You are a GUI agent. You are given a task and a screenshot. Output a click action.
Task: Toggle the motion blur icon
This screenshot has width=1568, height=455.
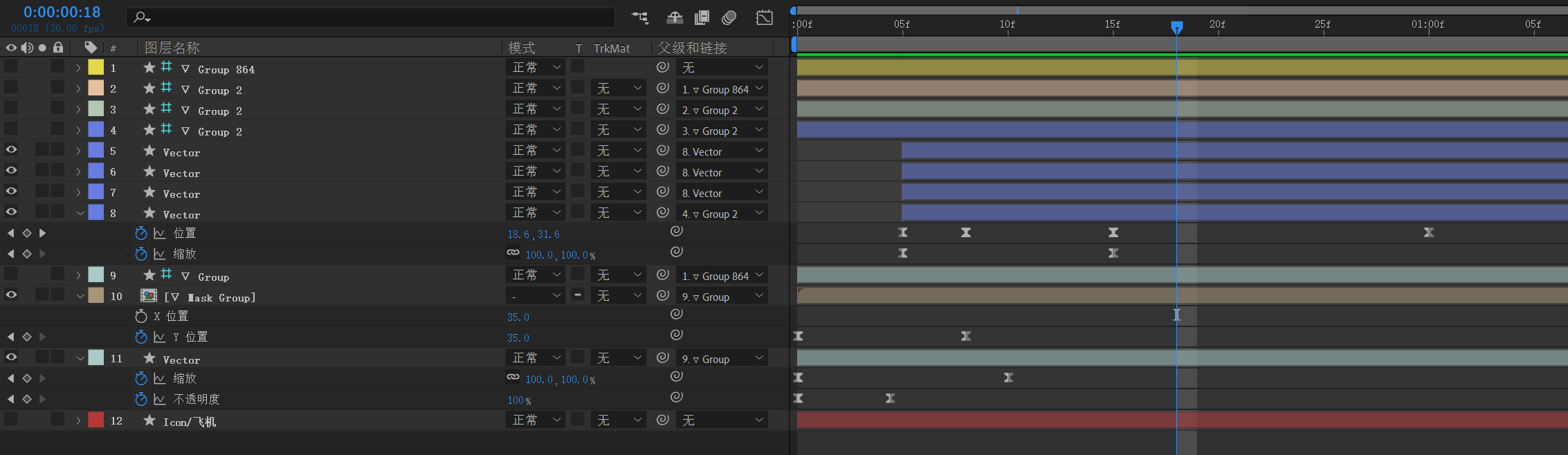coord(729,18)
